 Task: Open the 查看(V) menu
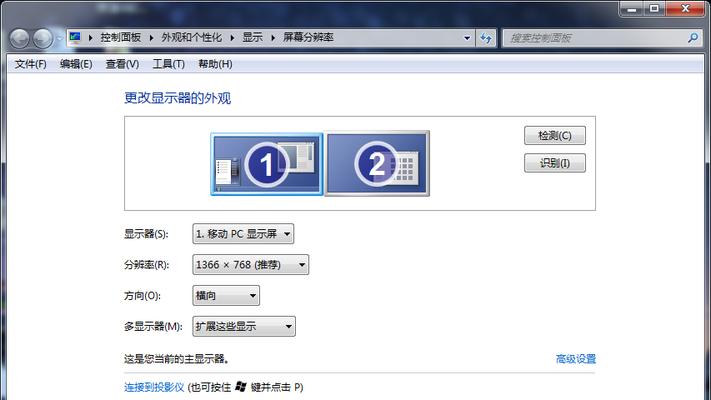(122, 64)
